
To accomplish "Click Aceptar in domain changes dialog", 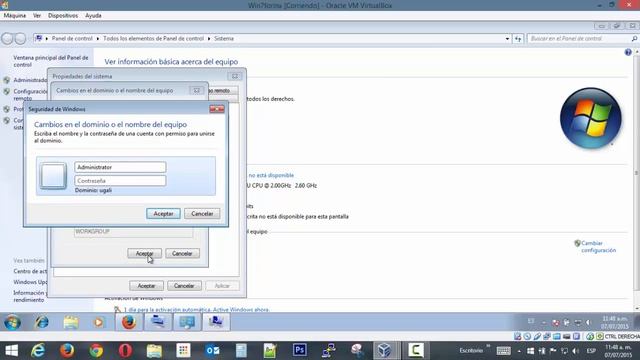I will coord(144,253).
